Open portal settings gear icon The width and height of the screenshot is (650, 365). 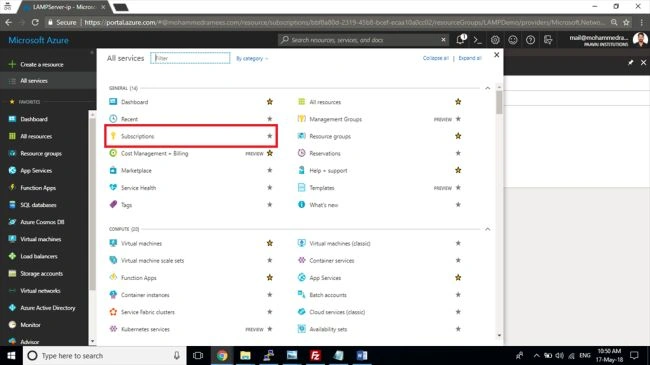pyautogui.click(x=495, y=40)
